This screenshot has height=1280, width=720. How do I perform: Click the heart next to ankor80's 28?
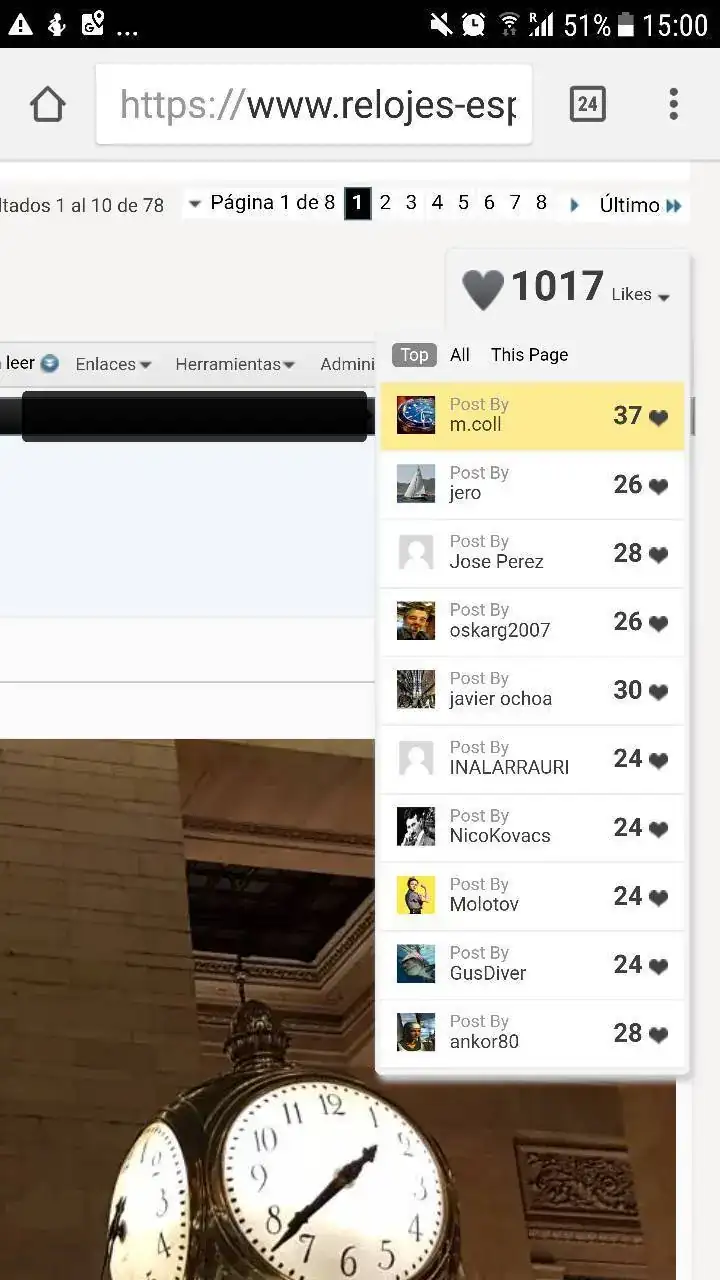click(658, 1035)
